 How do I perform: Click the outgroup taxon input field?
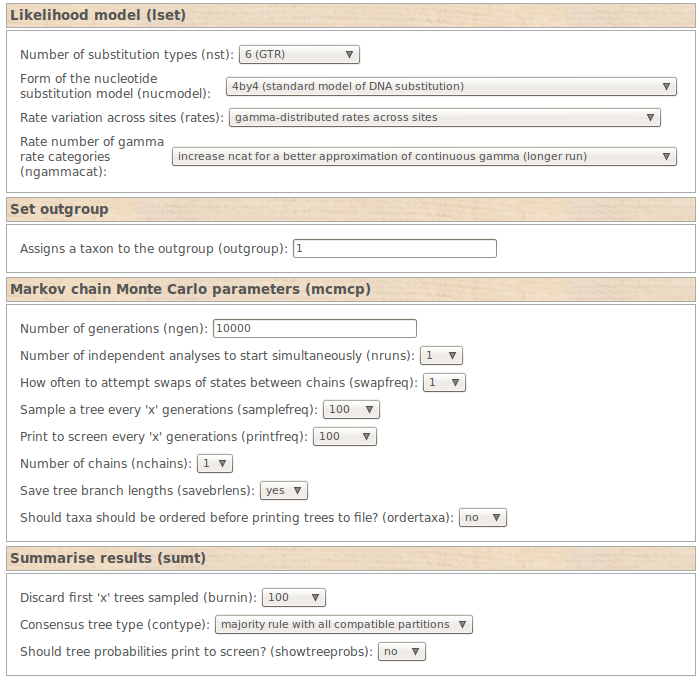coord(394,248)
